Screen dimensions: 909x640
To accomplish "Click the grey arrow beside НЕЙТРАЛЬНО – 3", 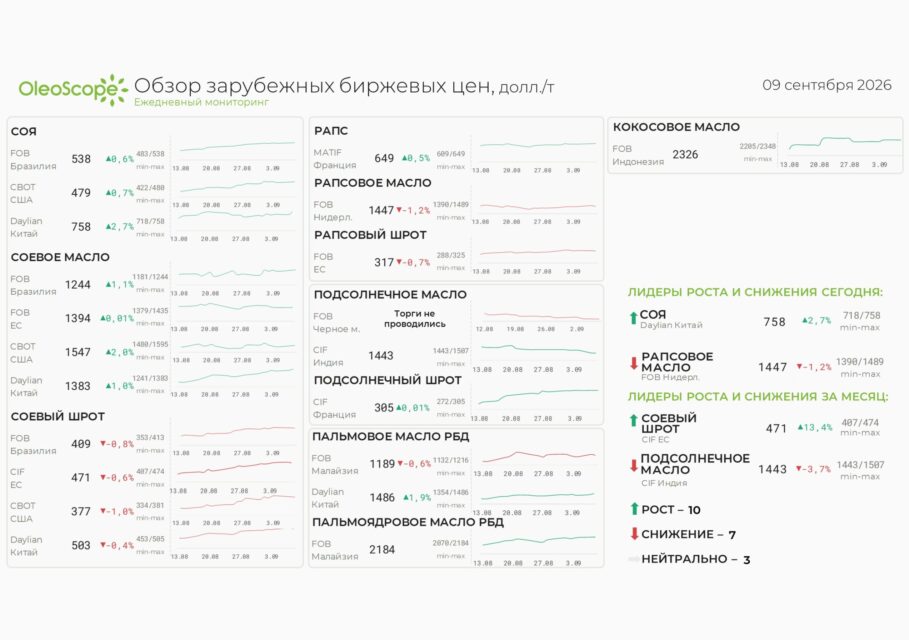I will (x=634, y=559).
